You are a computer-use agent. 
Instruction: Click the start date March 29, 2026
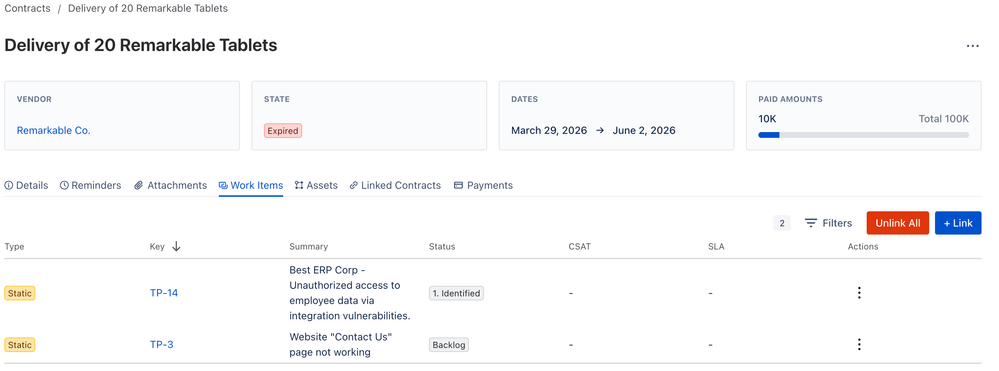tap(549, 131)
